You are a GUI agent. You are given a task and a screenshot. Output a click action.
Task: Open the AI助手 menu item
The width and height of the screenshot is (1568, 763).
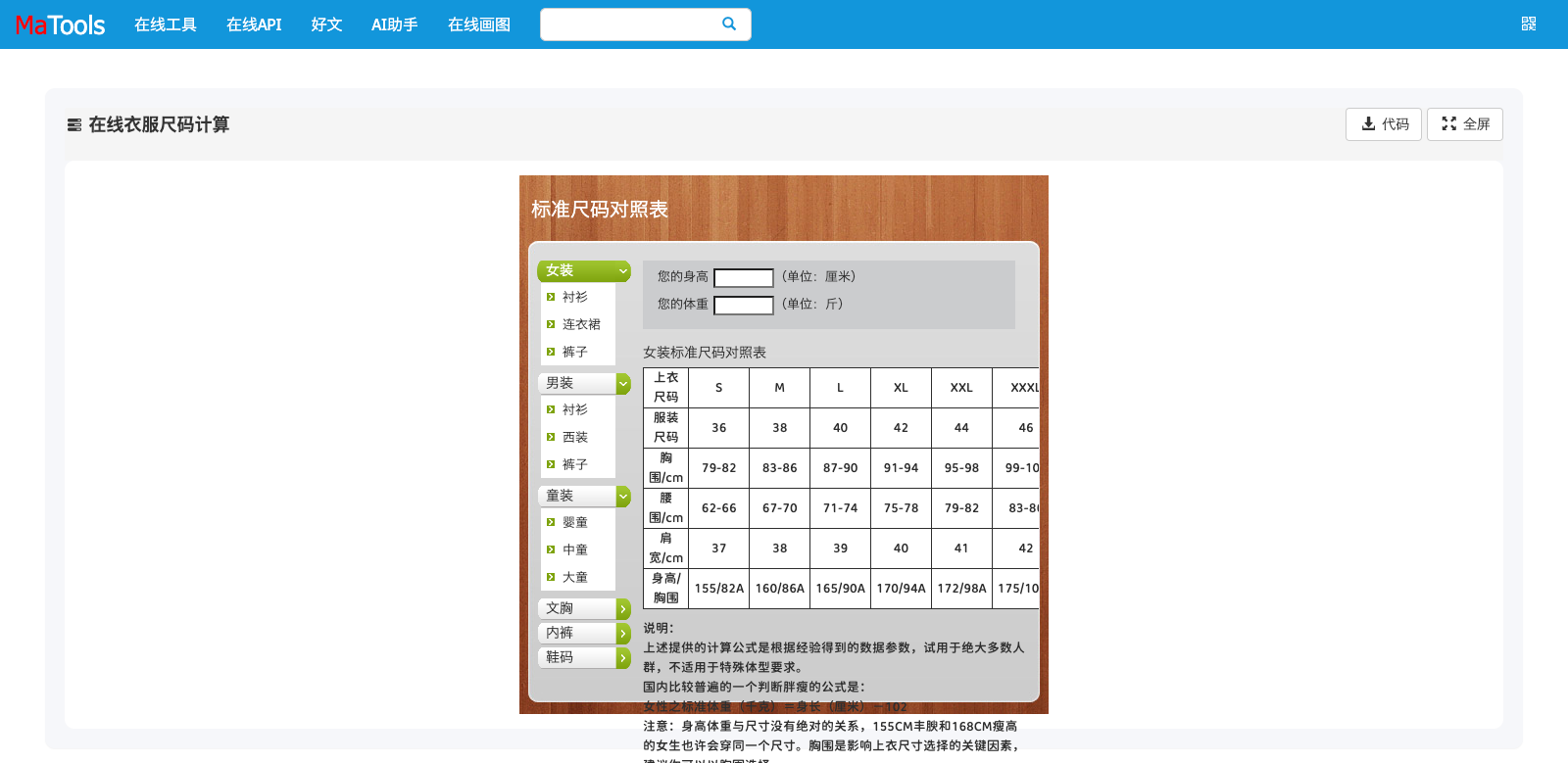click(x=394, y=24)
